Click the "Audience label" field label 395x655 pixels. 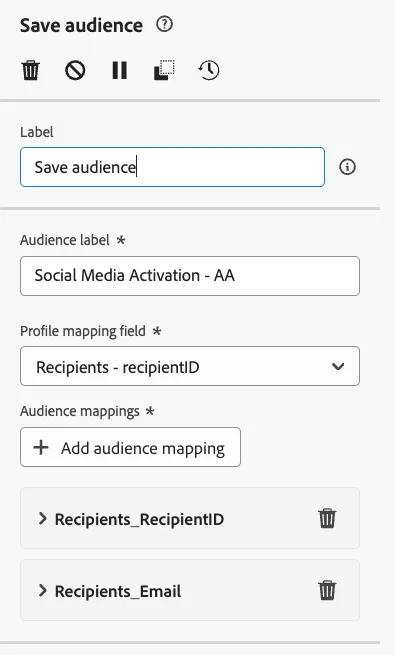coord(65,240)
